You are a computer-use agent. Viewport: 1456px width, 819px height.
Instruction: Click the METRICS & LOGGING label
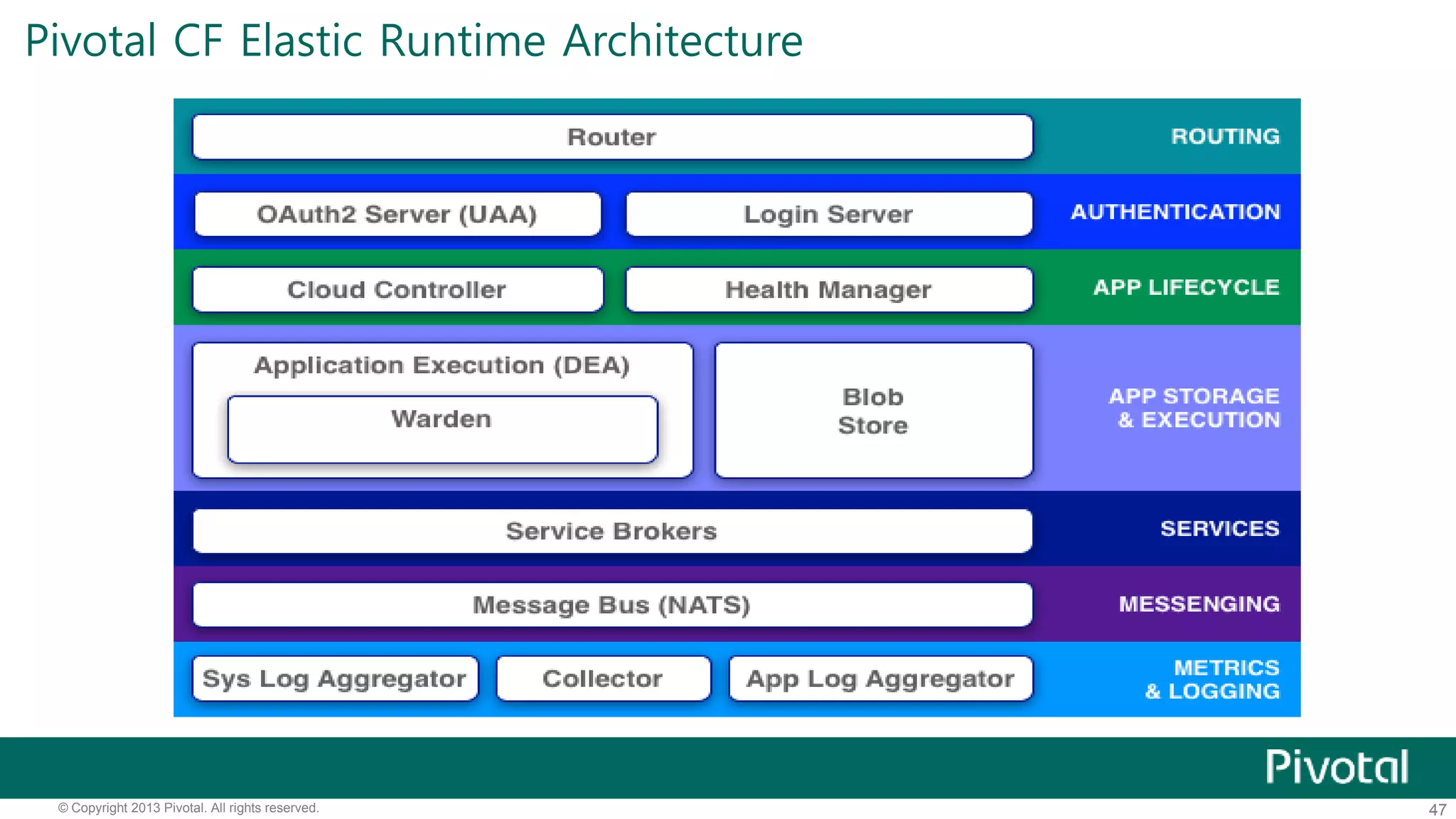tap(1213, 679)
